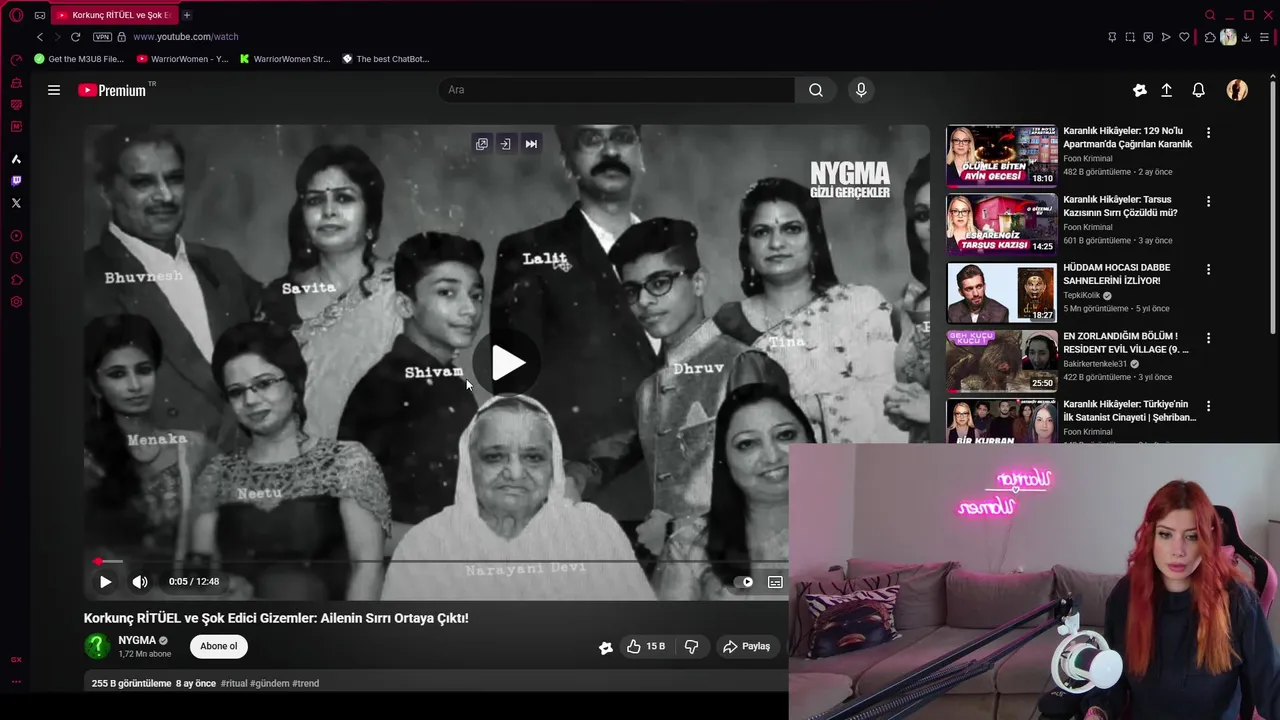This screenshot has height=720, width=1280.
Task: Open options for 'HÜDDAM HOCASI DABBE' video
Action: (x=1208, y=269)
